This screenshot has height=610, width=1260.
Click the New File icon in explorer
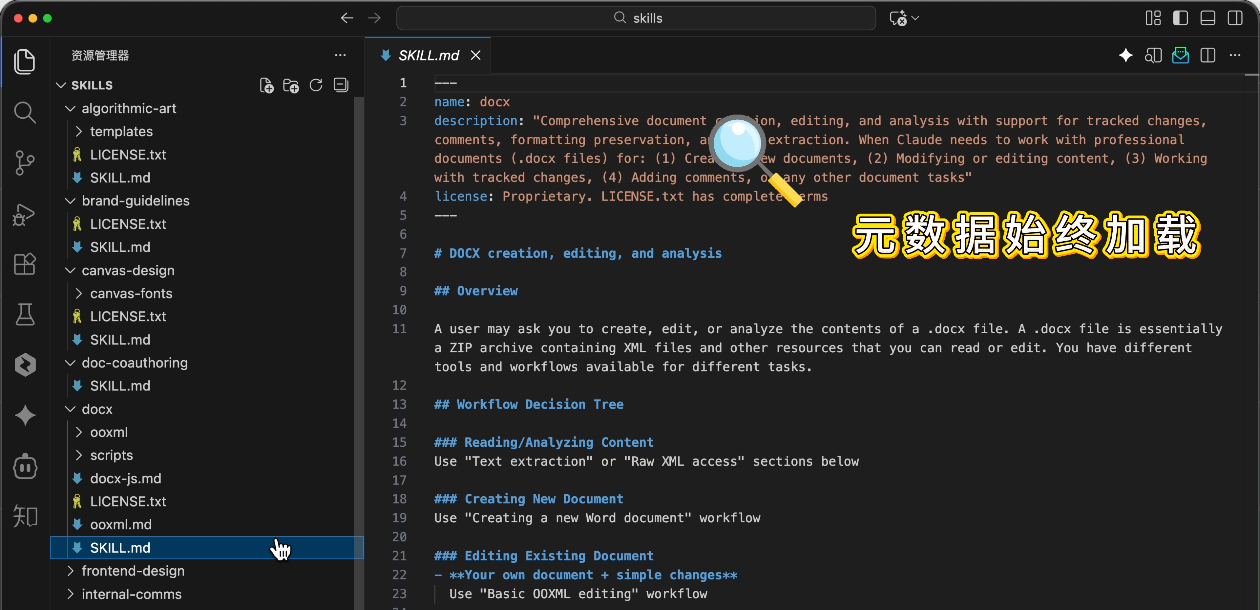267,85
